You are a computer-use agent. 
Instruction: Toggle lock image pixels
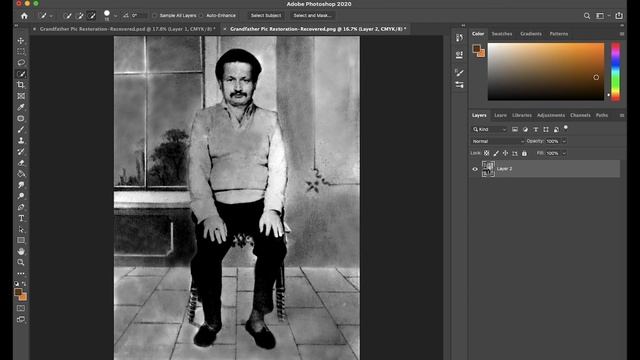click(496, 153)
